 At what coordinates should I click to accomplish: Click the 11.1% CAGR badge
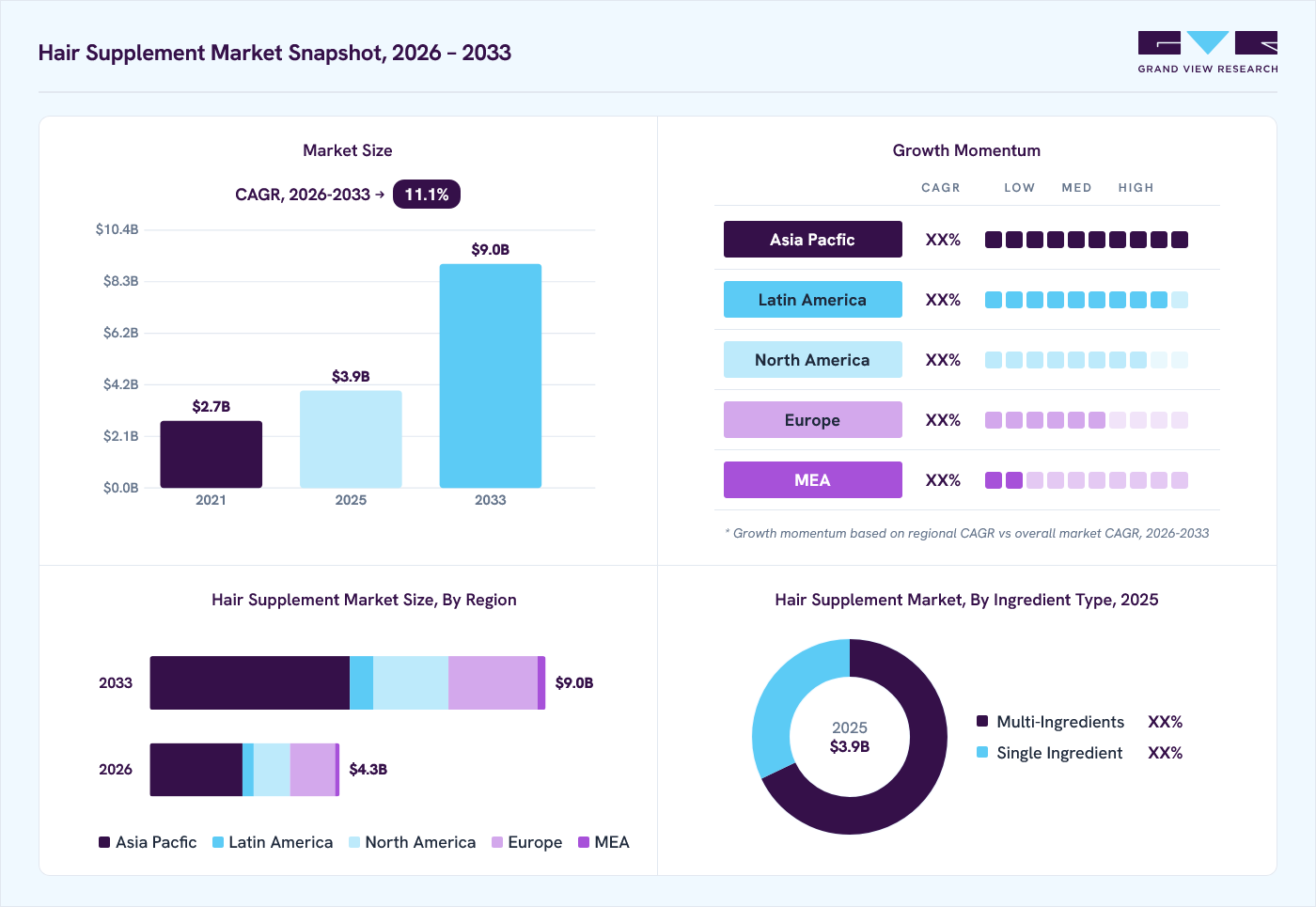tap(427, 195)
